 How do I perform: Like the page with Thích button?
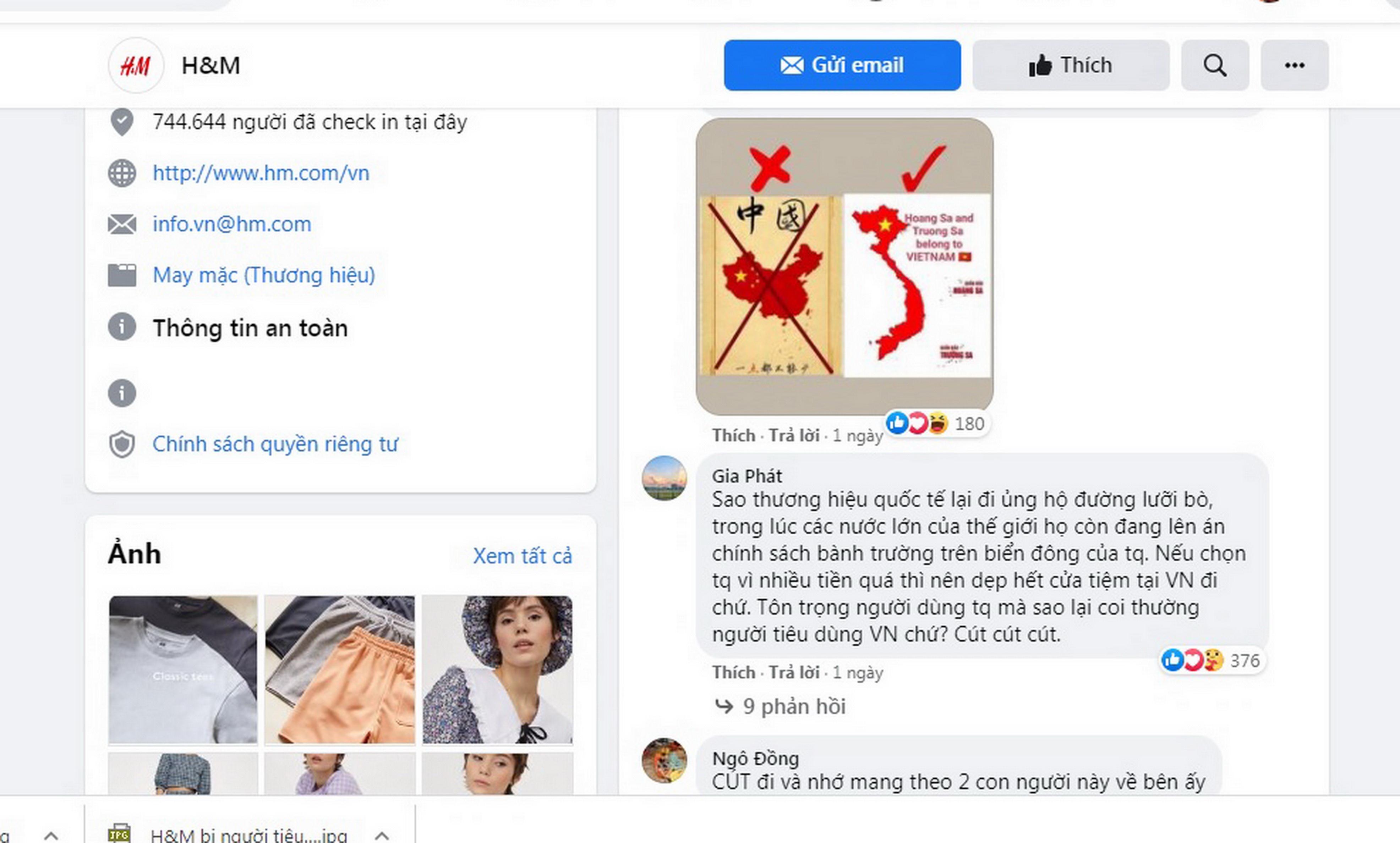click(x=1070, y=65)
